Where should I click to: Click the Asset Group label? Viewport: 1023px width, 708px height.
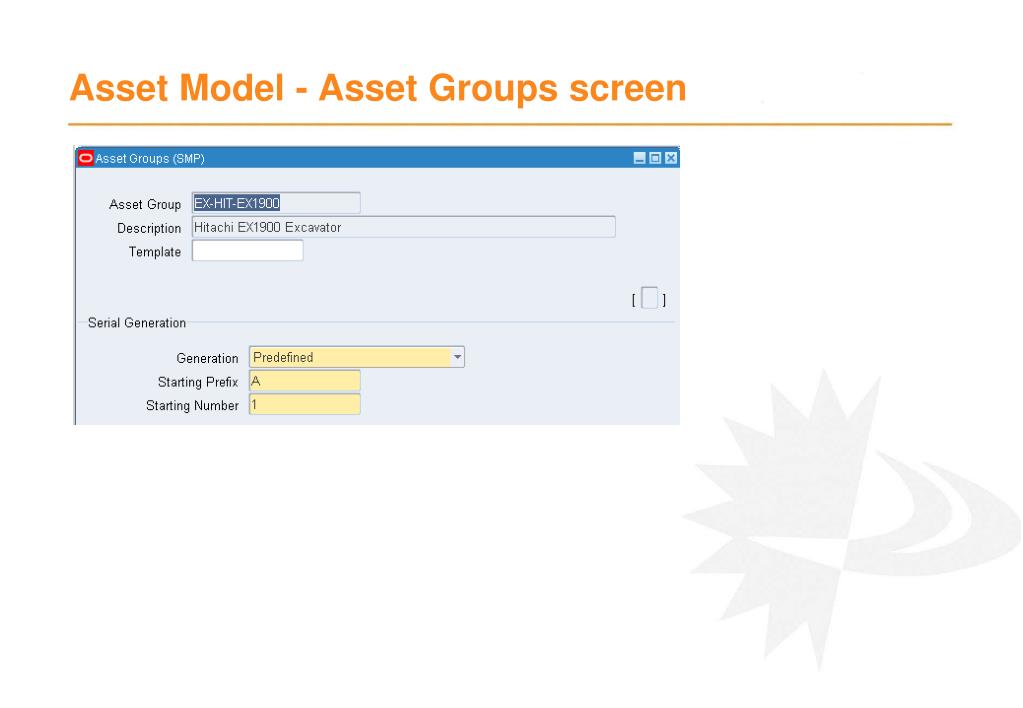point(145,204)
